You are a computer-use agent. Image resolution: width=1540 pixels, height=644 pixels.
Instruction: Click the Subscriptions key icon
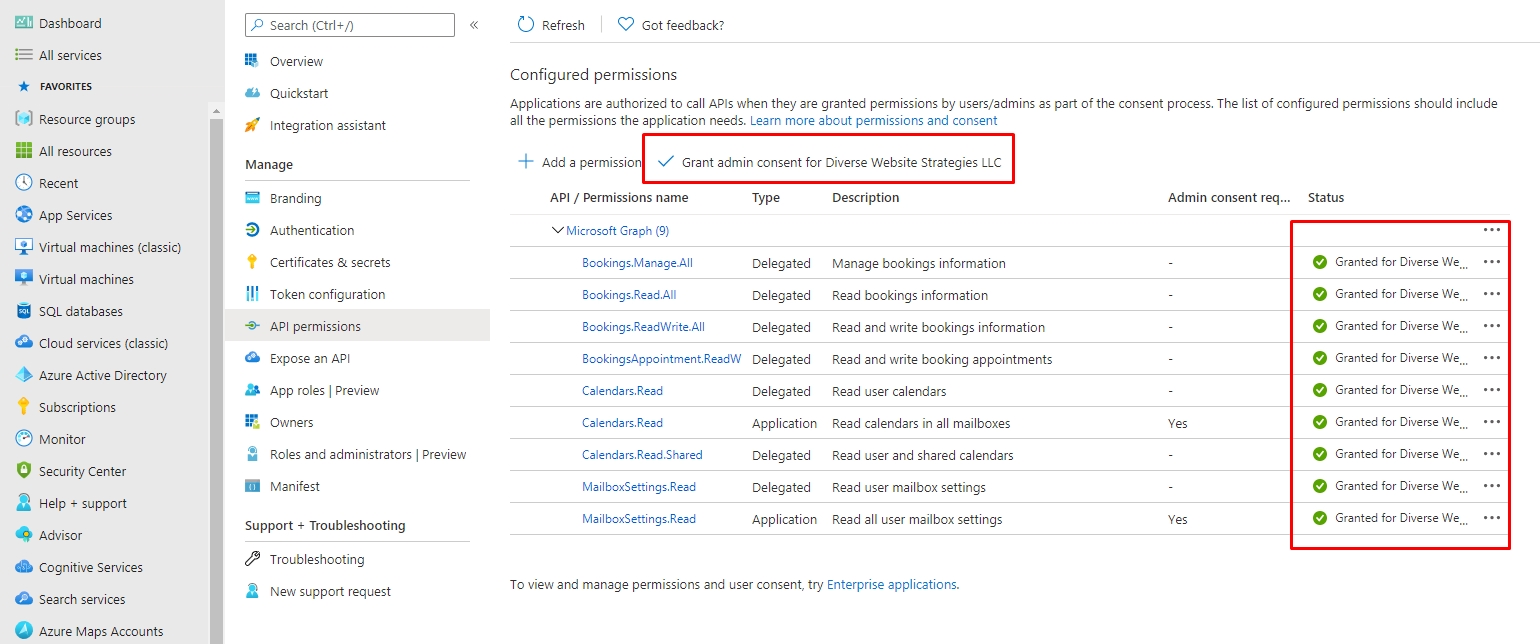(x=24, y=407)
